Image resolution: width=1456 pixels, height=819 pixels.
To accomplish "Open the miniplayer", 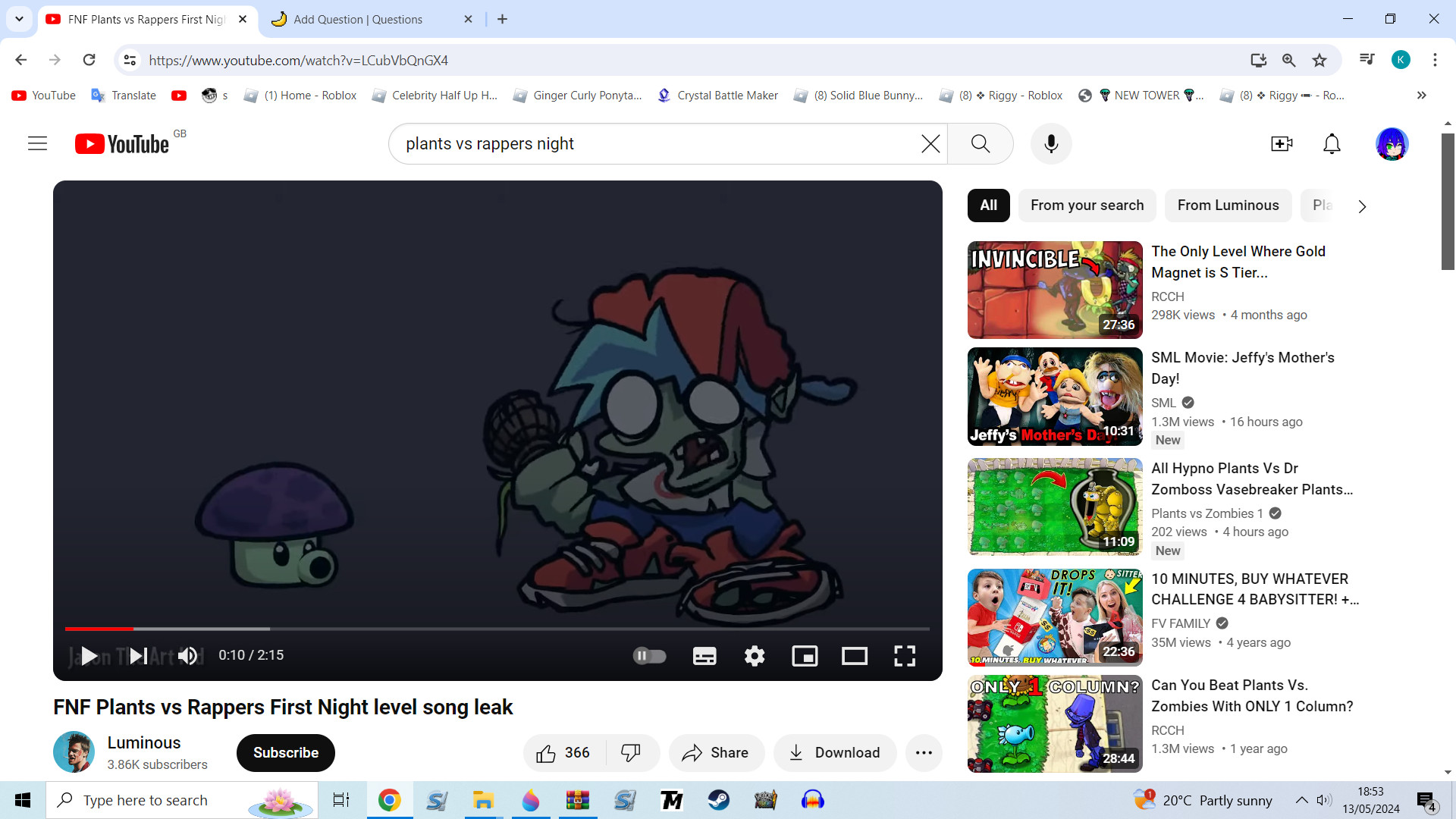I will pos(805,656).
